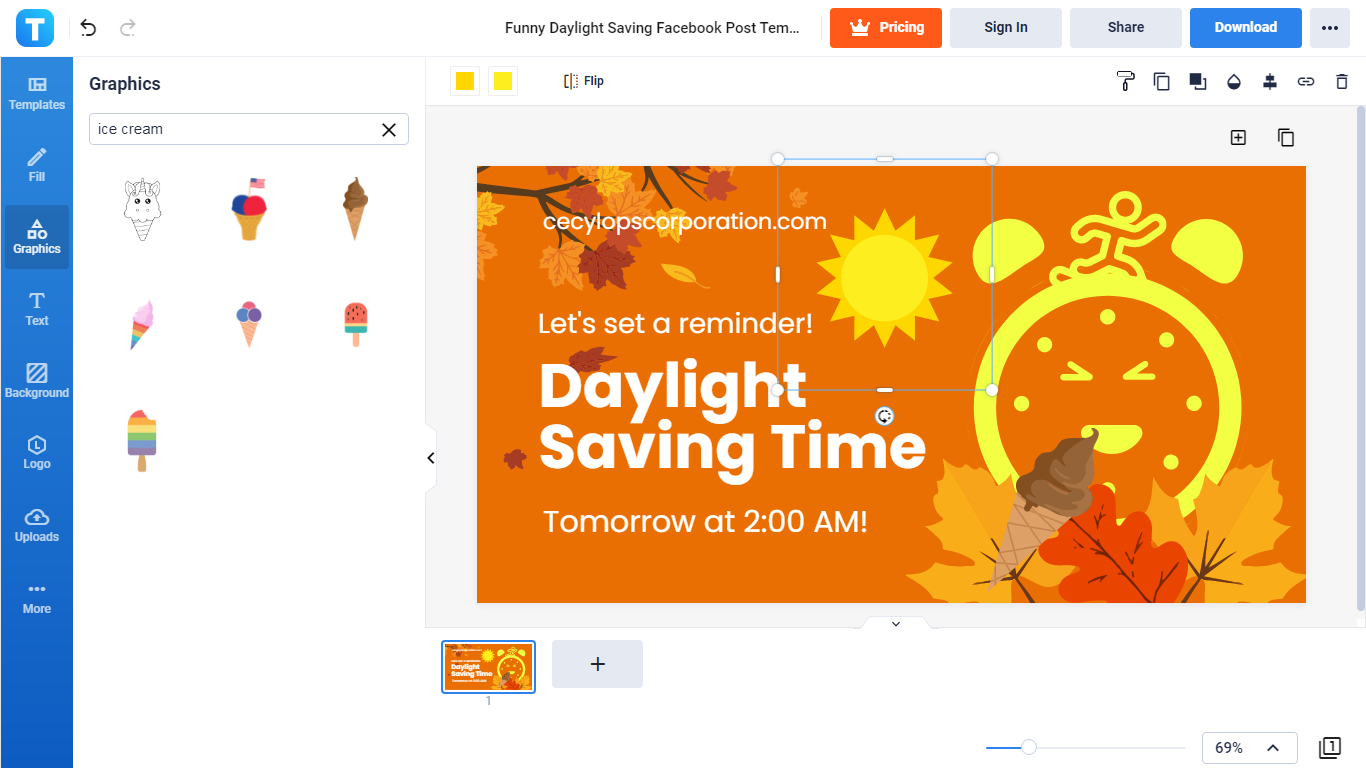Select the rainbow popsicle graphic
The width and height of the screenshot is (1366, 768).
[142, 440]
